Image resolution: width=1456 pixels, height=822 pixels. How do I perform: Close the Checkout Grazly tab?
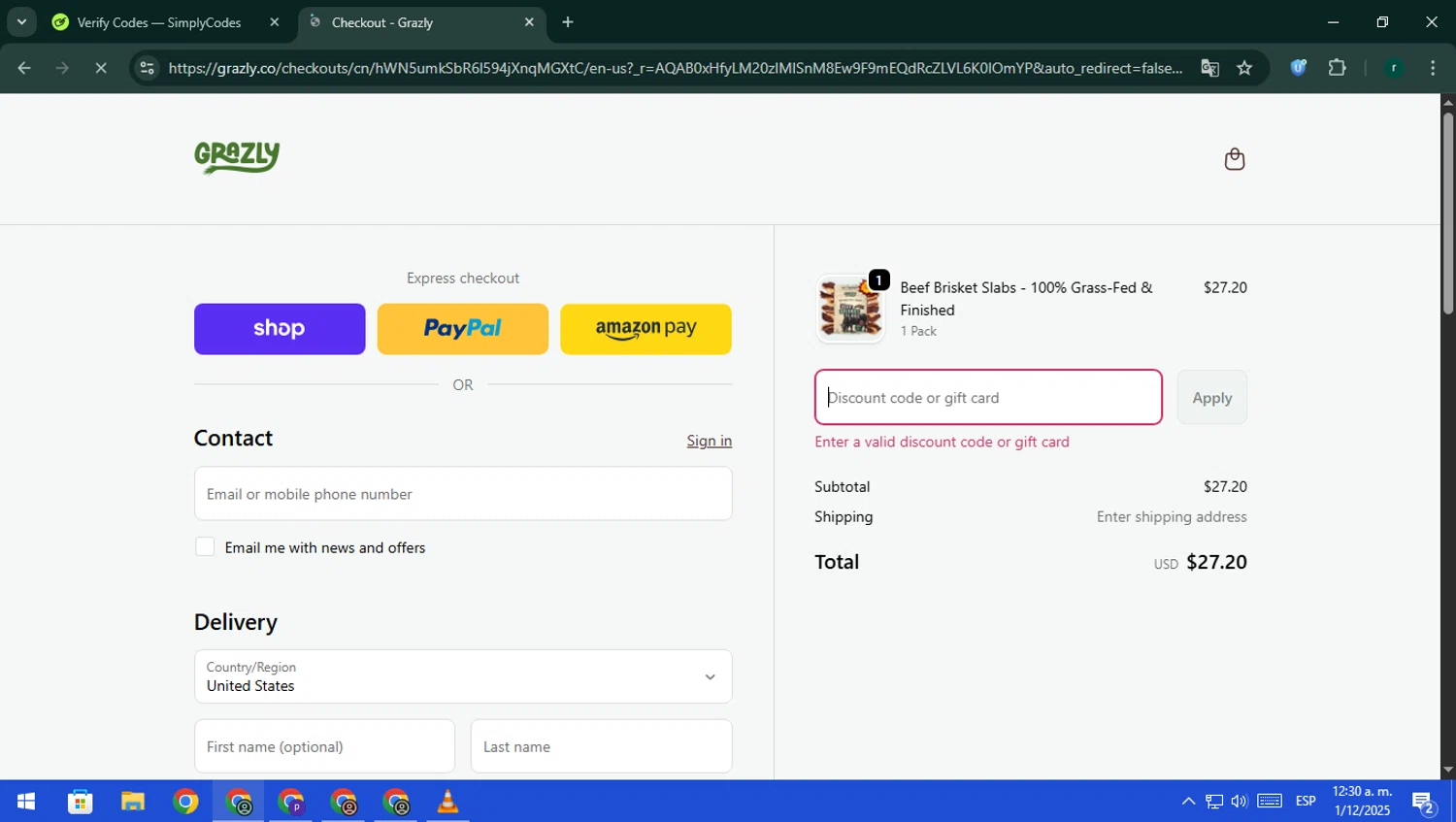529,22
